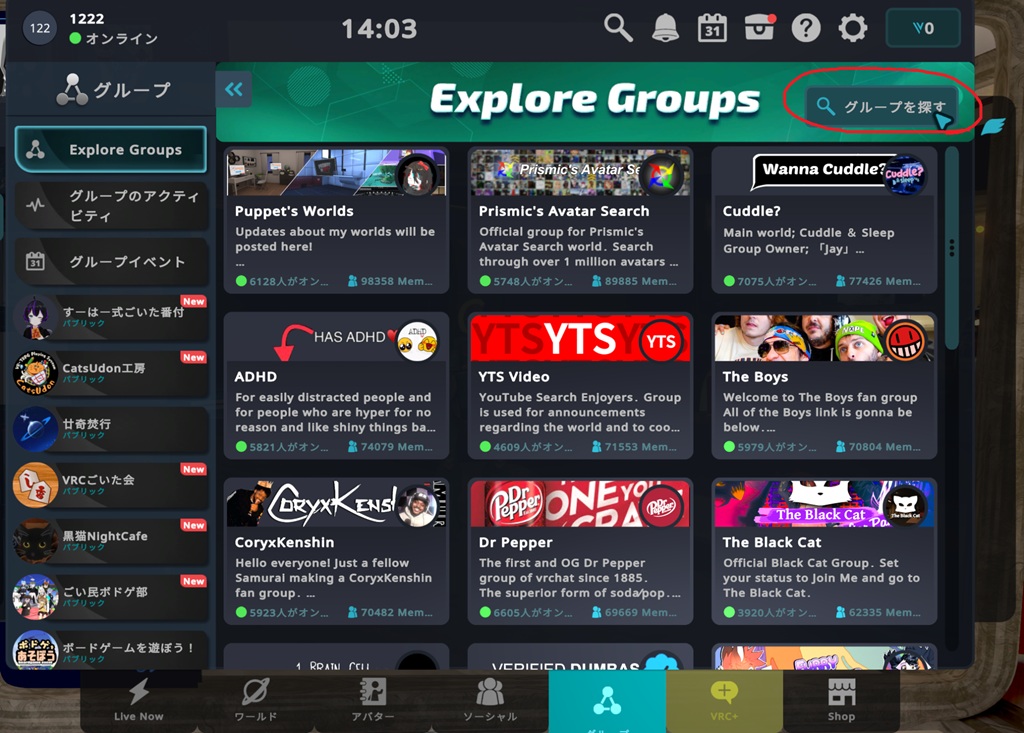Viewport: 1024px width, 733px height.
Task: Open the search magnifier icon in top bar
Action: pyautogui.click(x=618, y=28)
